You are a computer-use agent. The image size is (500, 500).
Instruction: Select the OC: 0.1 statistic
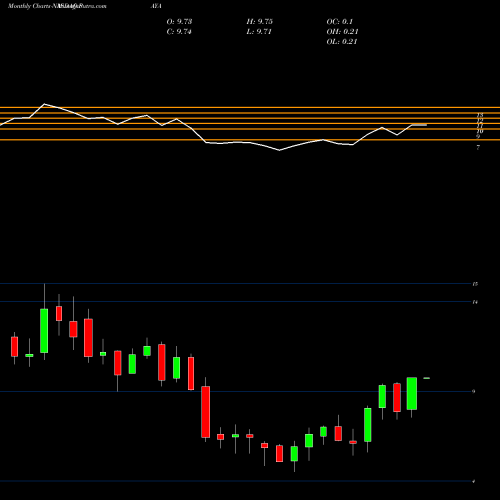340,22
